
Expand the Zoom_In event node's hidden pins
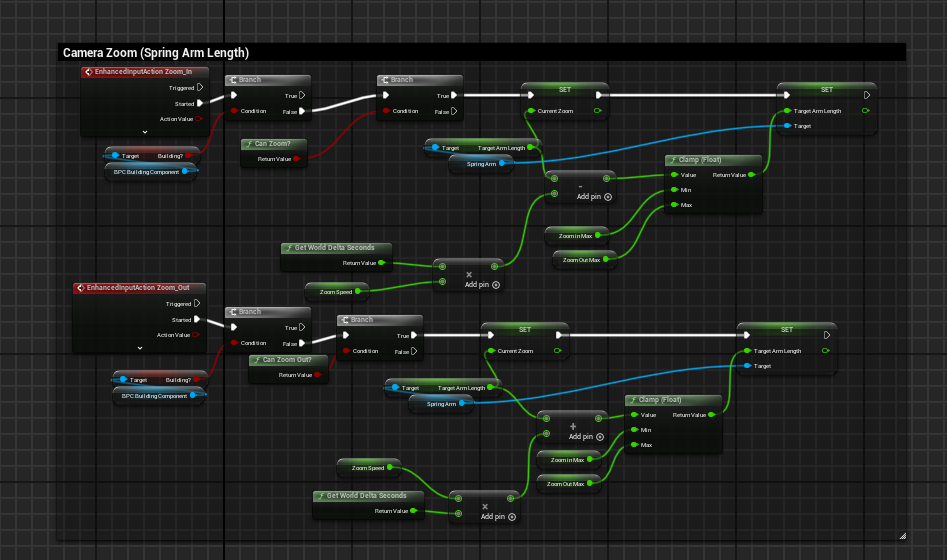click(x=144, y=132)
